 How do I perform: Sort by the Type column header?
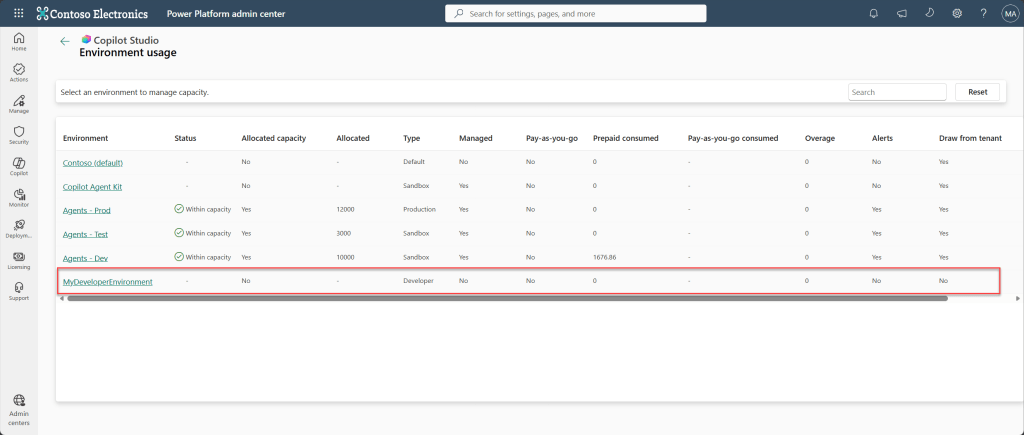tap(412, 138)
